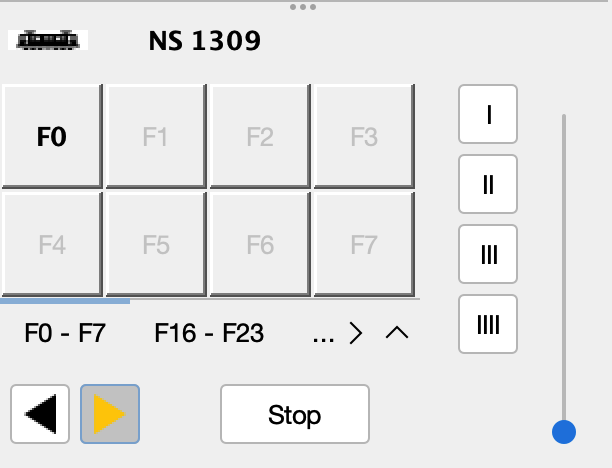612x468 pixels.
Task: Switch to the F0 - F7 tab
Action: click(x=65, y=333)
